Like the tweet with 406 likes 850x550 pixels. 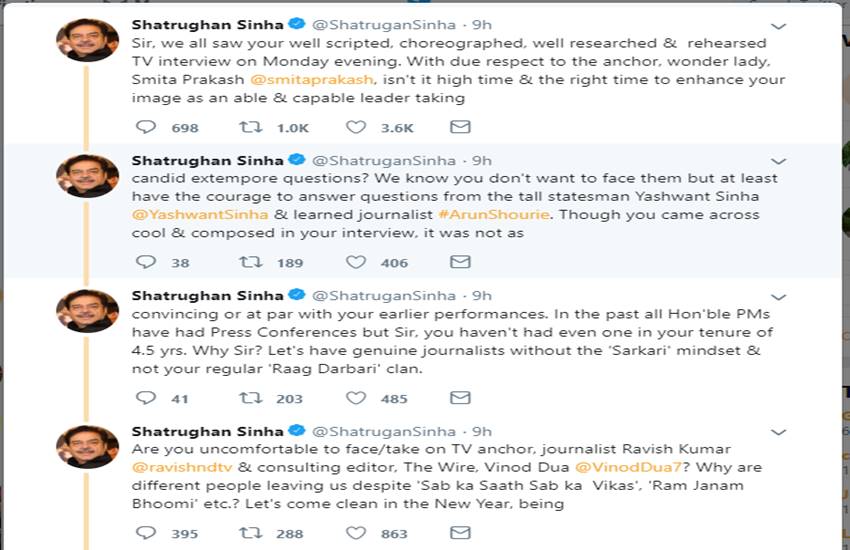356,262
